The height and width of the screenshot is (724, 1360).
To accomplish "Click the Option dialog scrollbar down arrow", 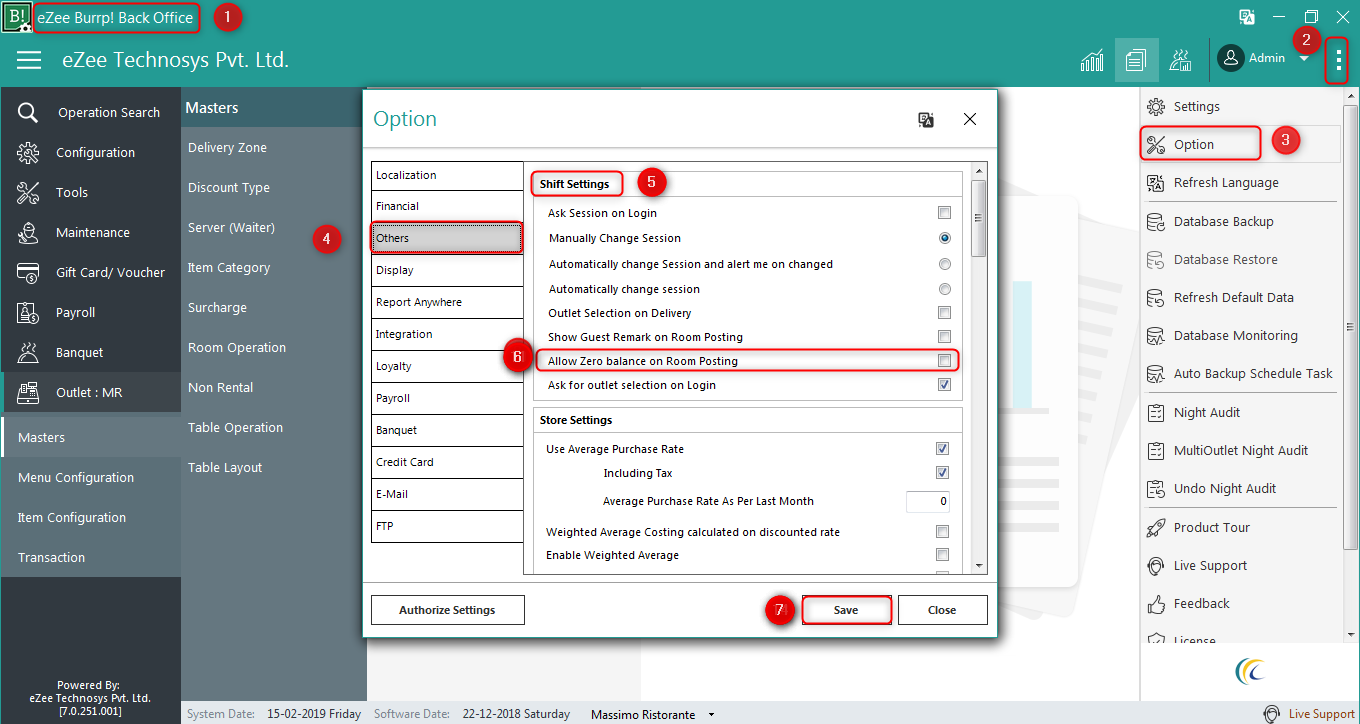I will tap(979, 566).
